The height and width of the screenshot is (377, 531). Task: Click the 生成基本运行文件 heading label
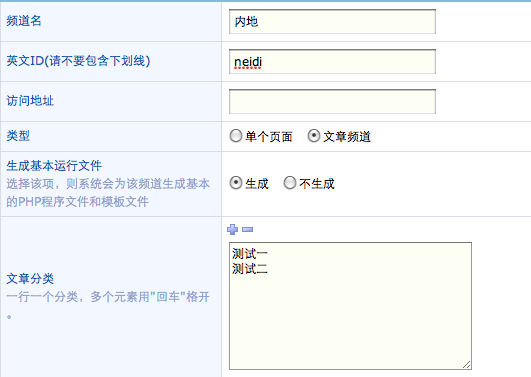54,166
